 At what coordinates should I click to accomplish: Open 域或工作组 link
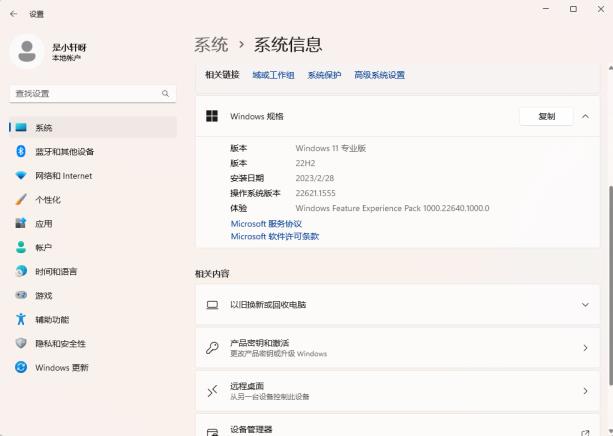[273, 75]
